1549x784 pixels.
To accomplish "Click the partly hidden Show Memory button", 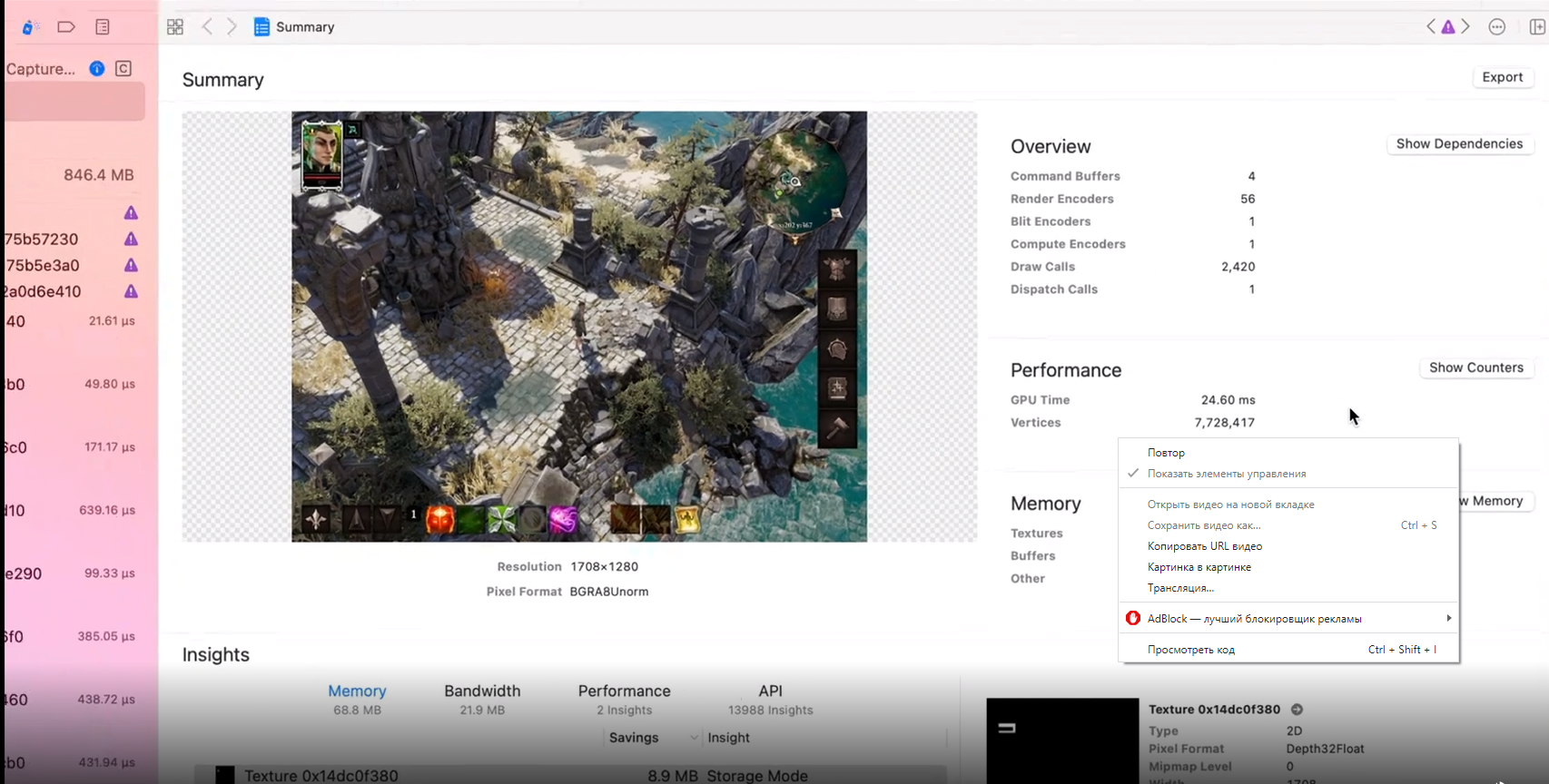I will click(x=1496, y=501).
